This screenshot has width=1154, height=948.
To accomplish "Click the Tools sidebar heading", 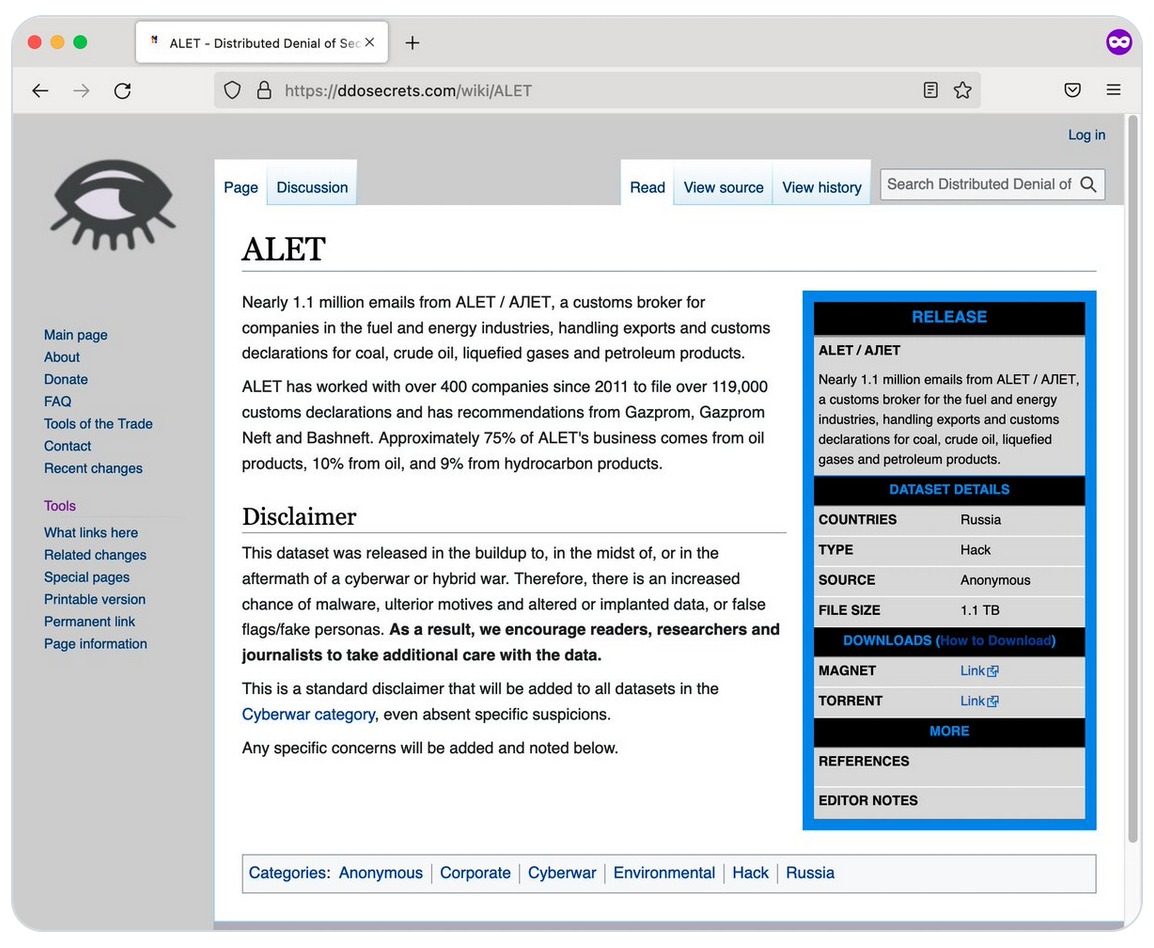I will [x=60, y=506].
